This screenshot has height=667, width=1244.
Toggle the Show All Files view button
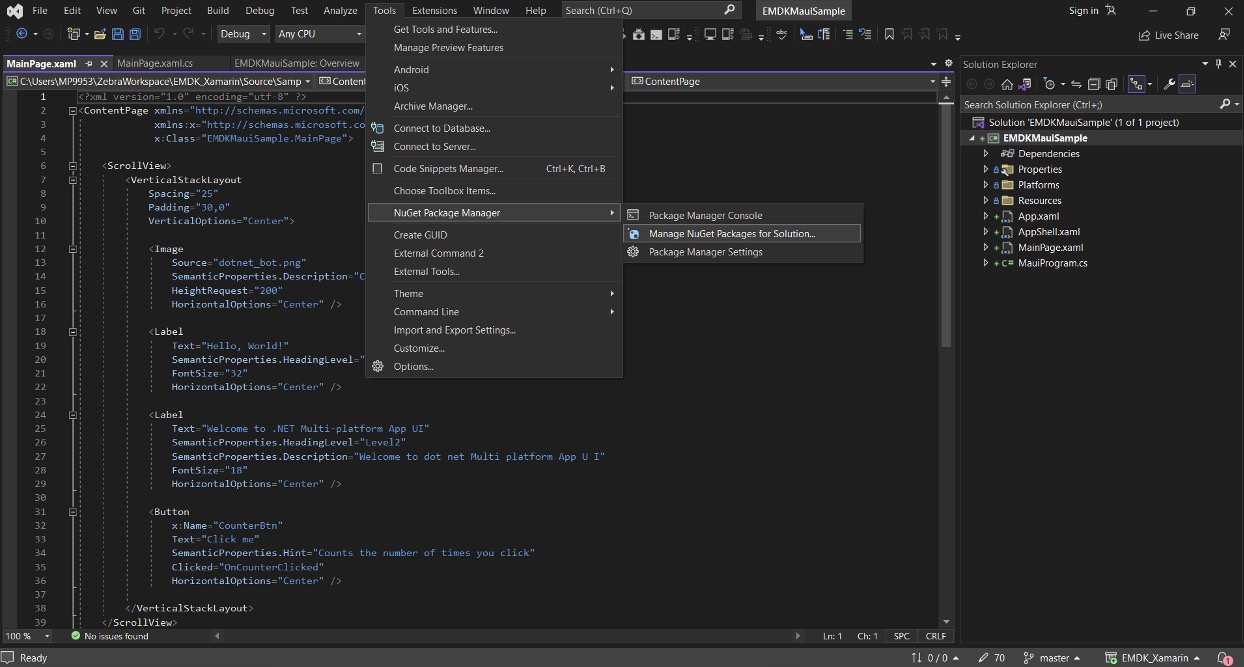pyautogui.click(x=1111, y=84)
